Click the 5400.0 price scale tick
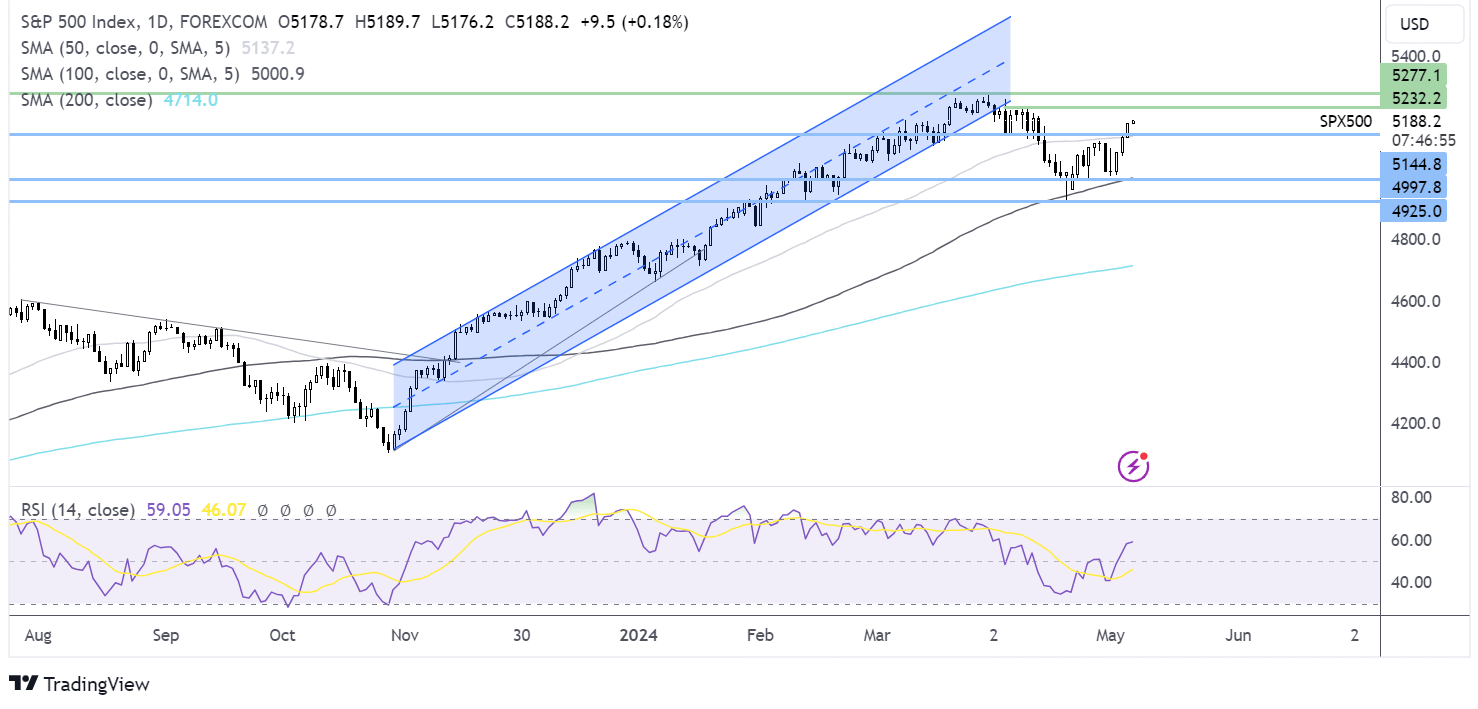This screenshot has height=709, width=1478. tap(1414, 56)
